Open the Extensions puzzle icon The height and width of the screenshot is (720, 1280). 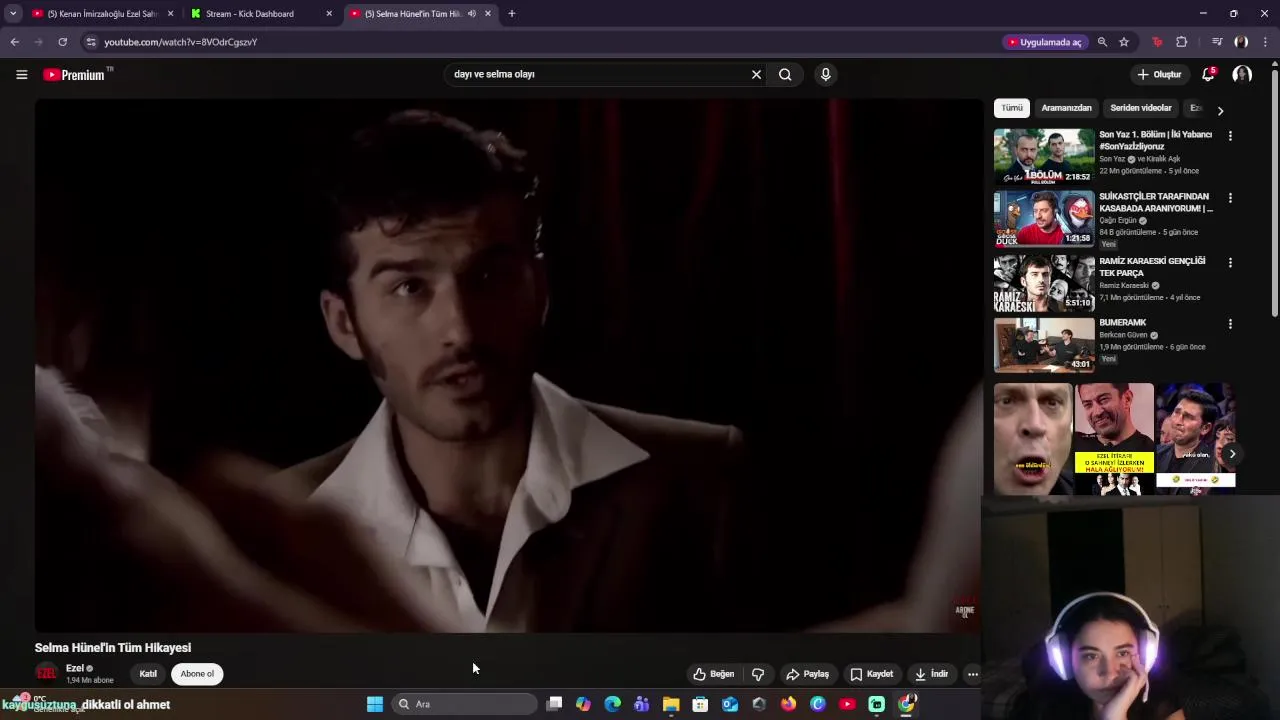pyautogui.click(x=1182, y=42)
